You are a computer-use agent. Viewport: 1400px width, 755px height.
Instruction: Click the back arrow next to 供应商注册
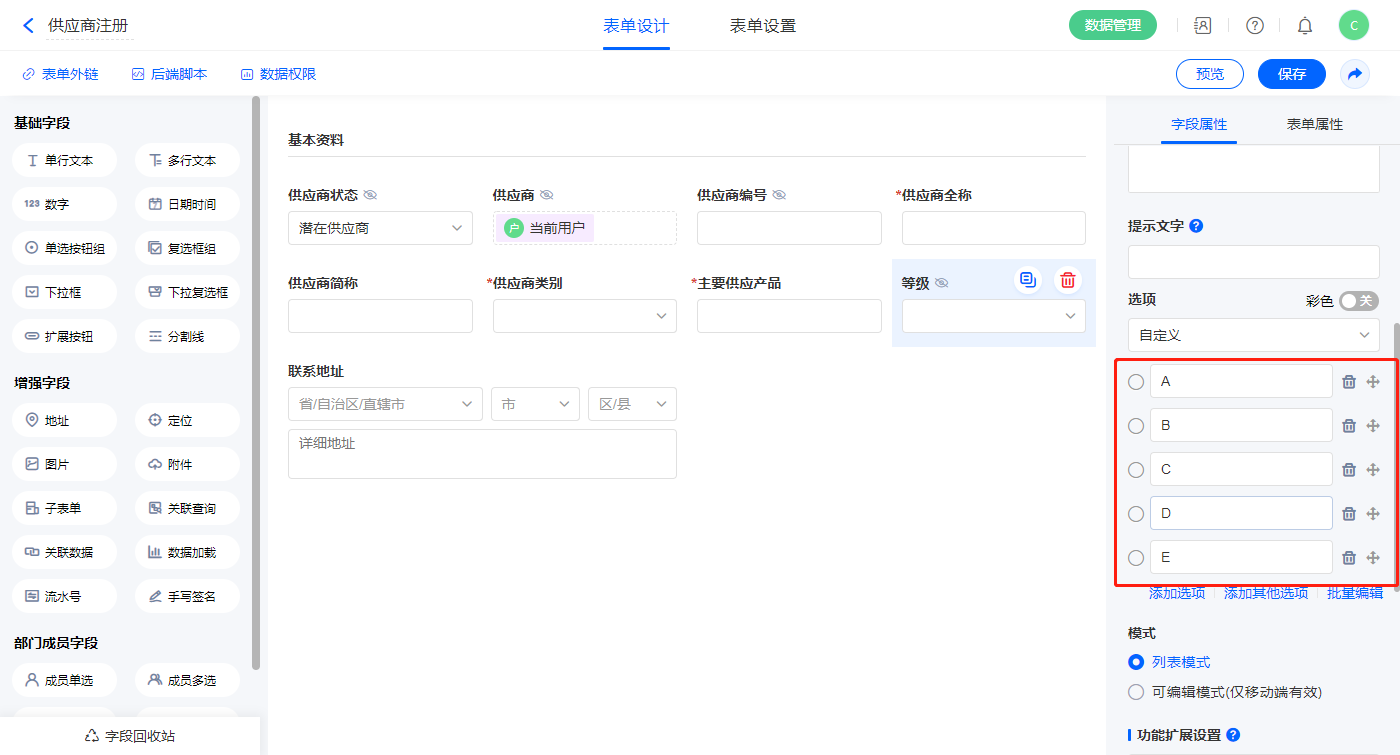coord(28,26)
